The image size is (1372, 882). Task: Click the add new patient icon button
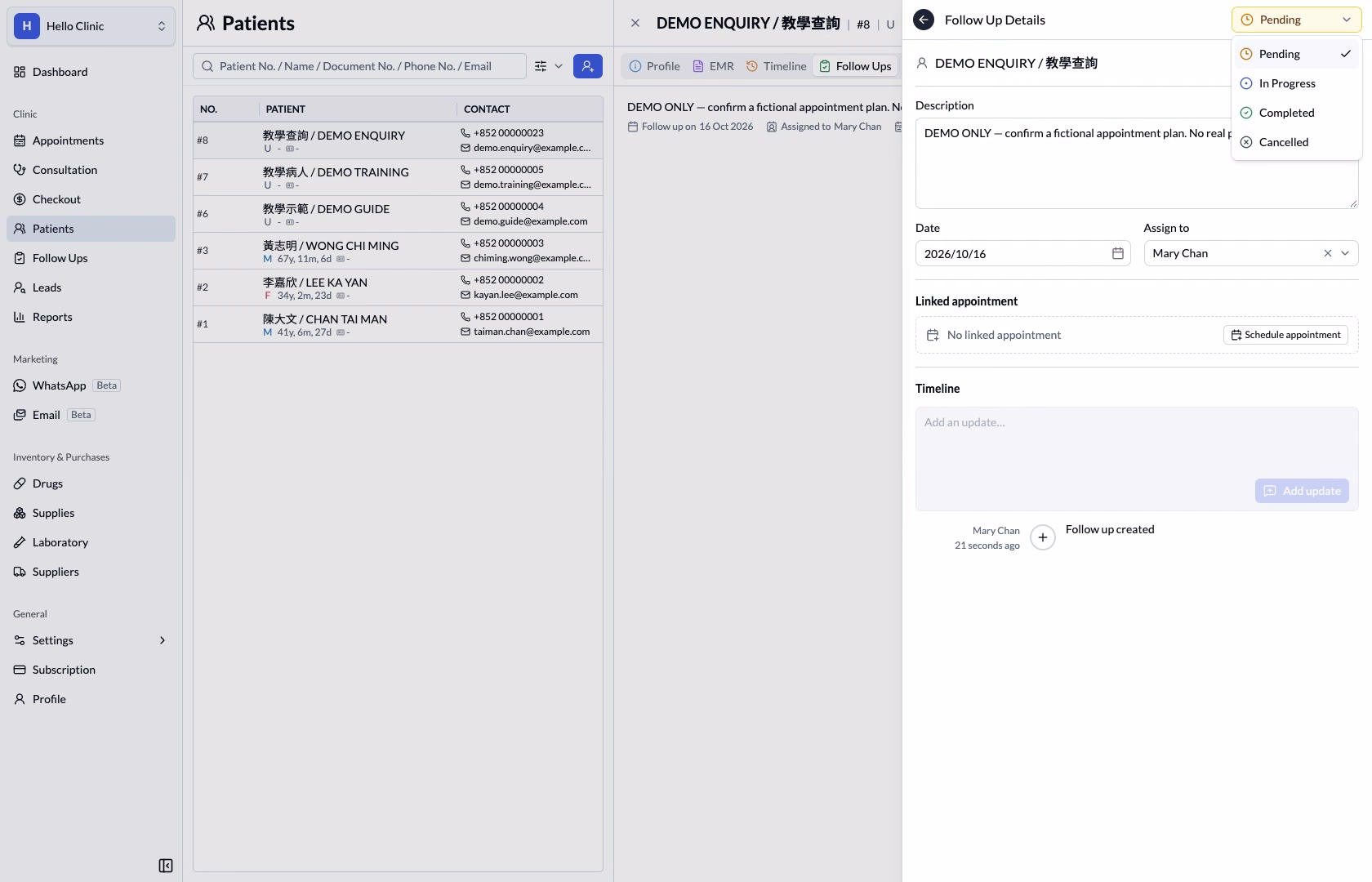pos(588,66)
